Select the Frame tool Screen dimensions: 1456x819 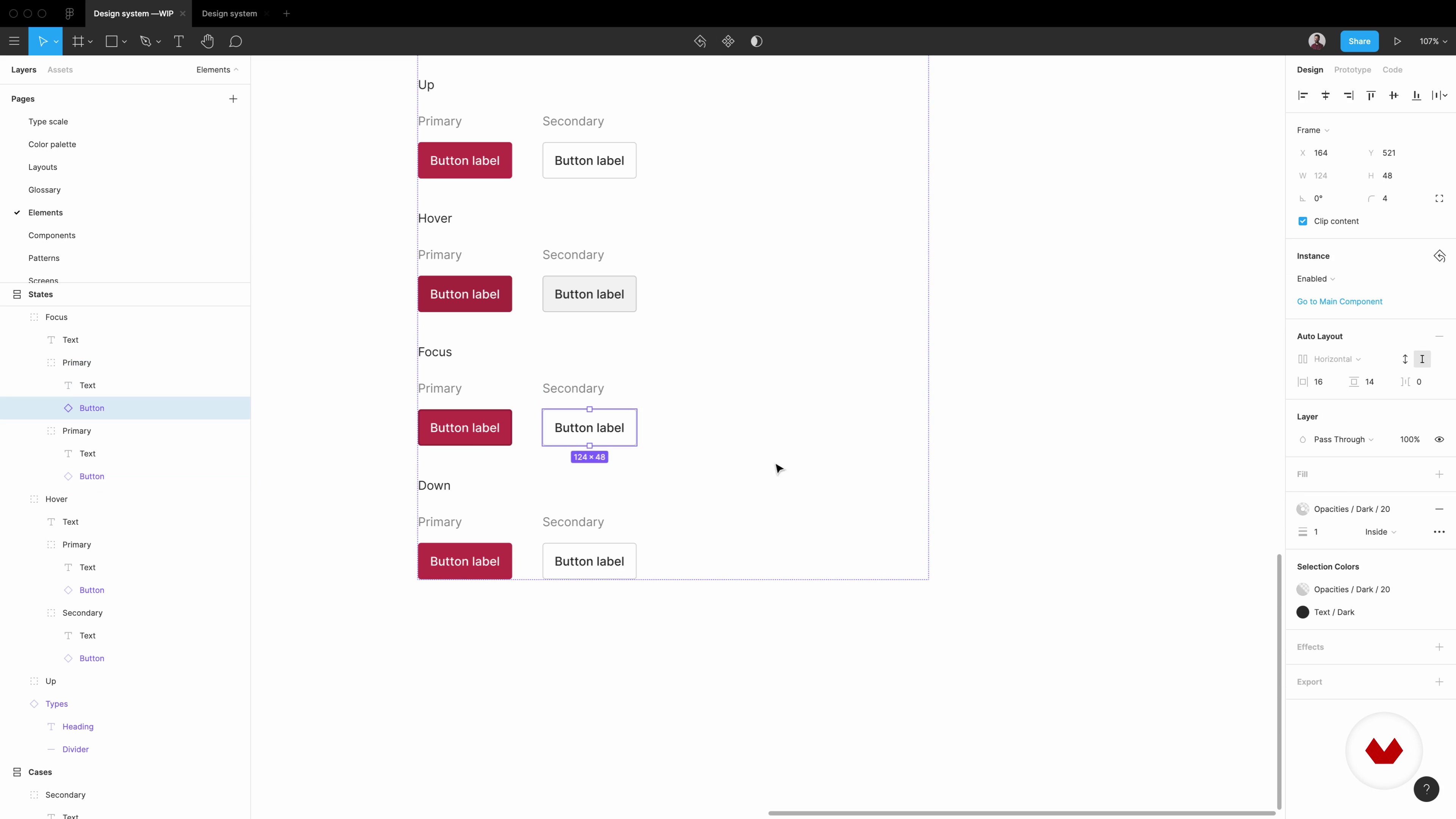pos(78,41)
